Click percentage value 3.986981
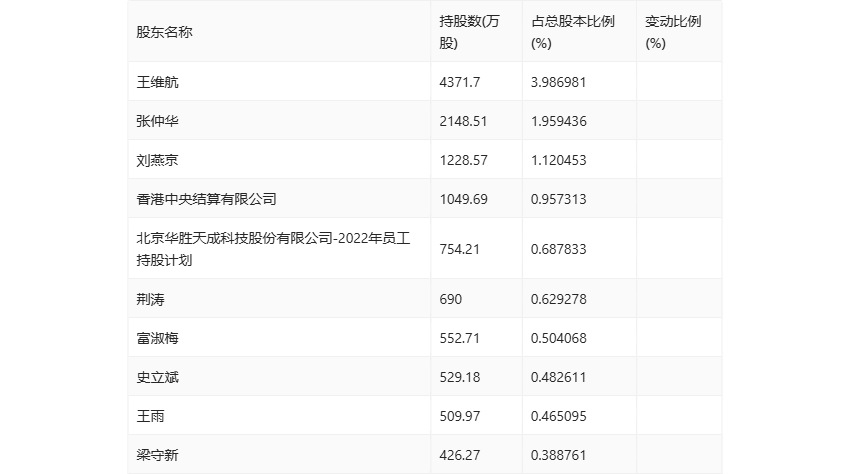 (x=558, y=82)
